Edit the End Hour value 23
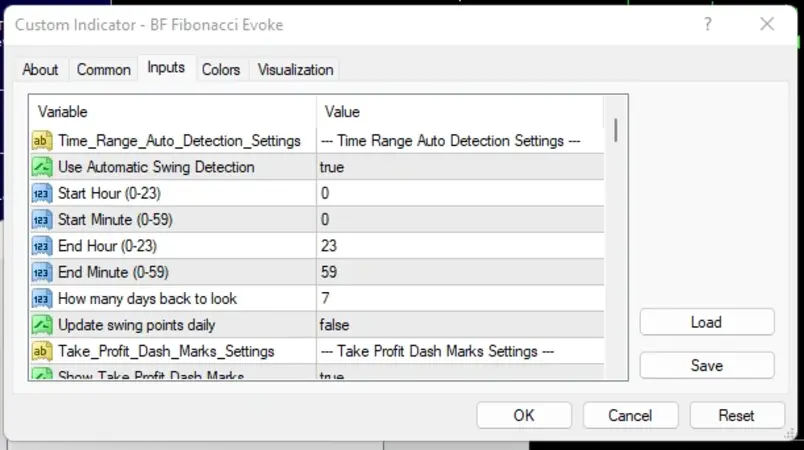 [x=460, y=247]
